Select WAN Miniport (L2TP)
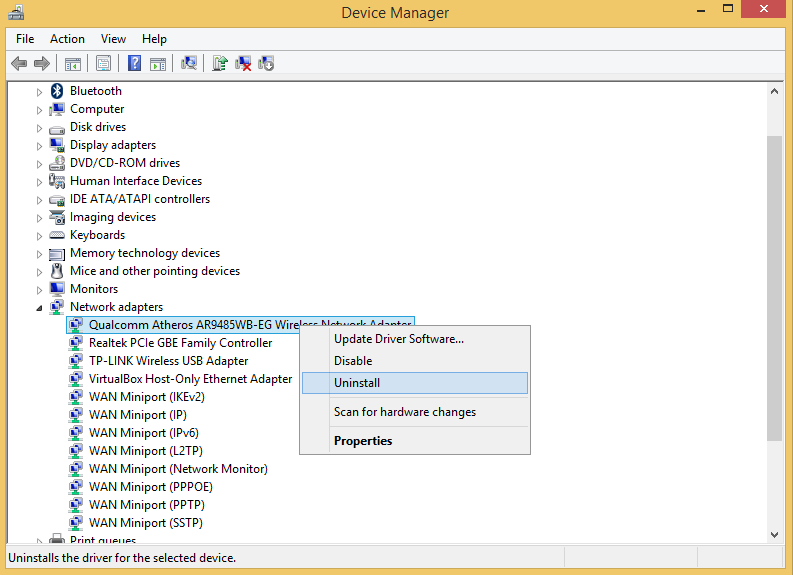 coord(146,451)
